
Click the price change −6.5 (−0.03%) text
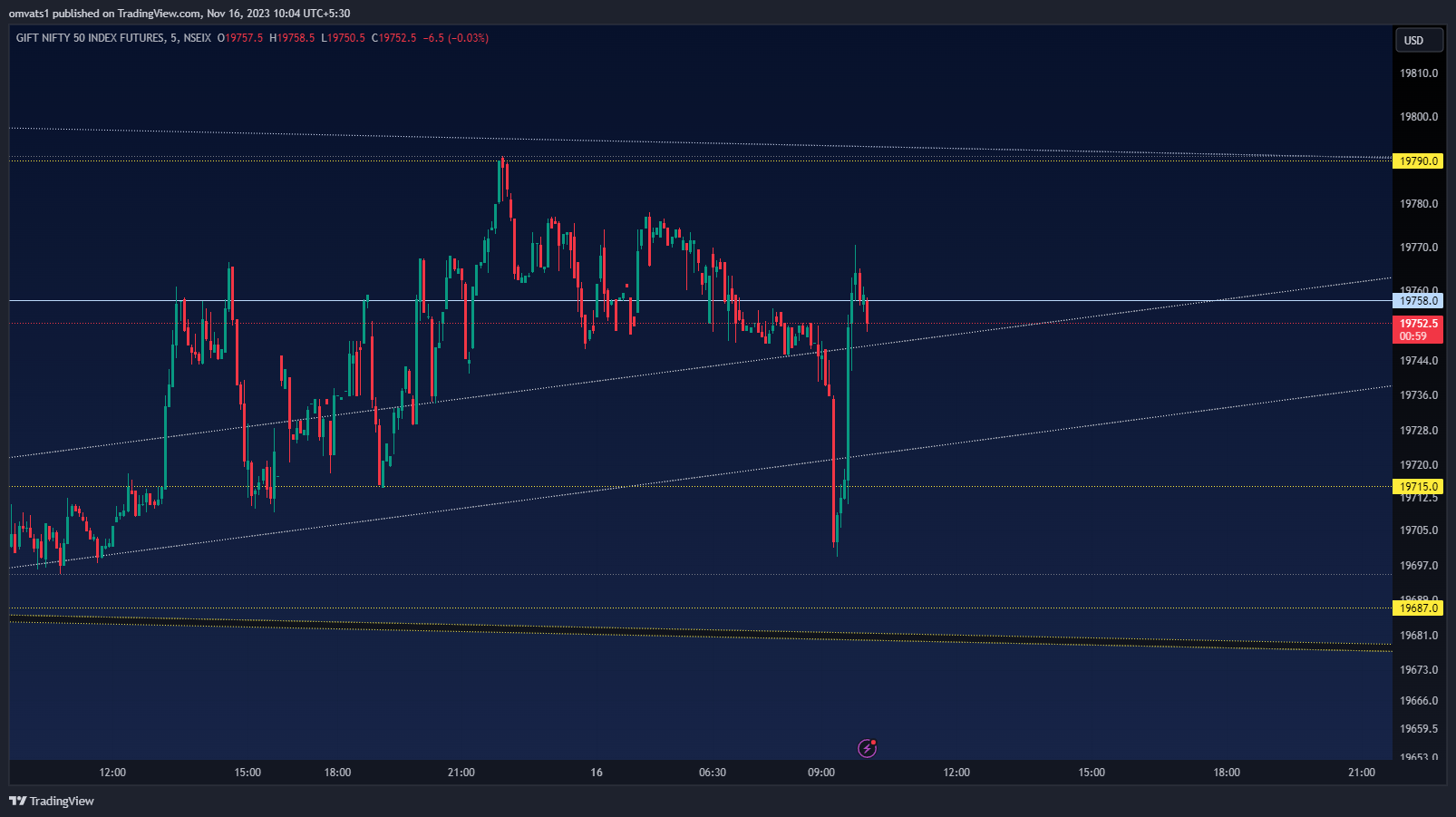(x=456, y=38)
